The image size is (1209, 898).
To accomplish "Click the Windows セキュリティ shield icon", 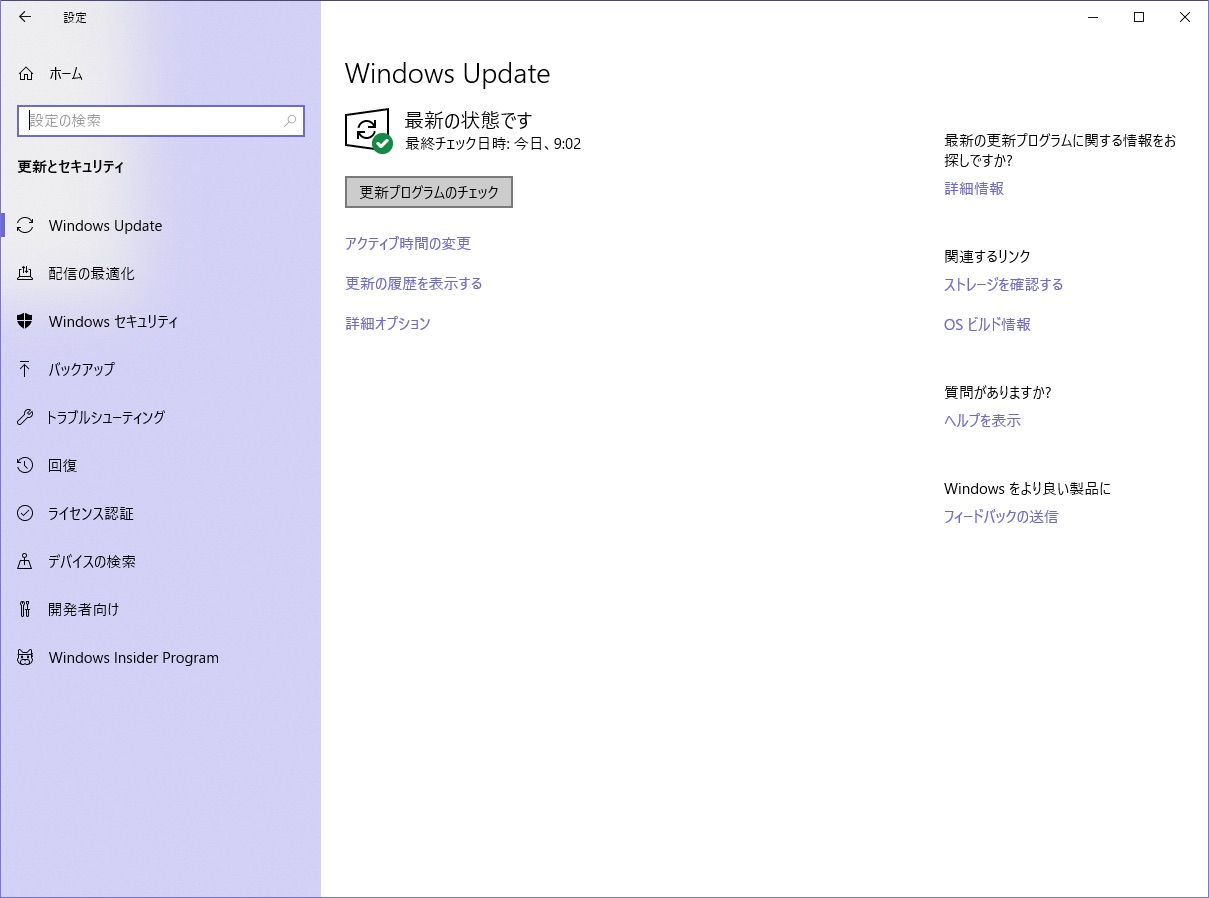I will [26, 322].
